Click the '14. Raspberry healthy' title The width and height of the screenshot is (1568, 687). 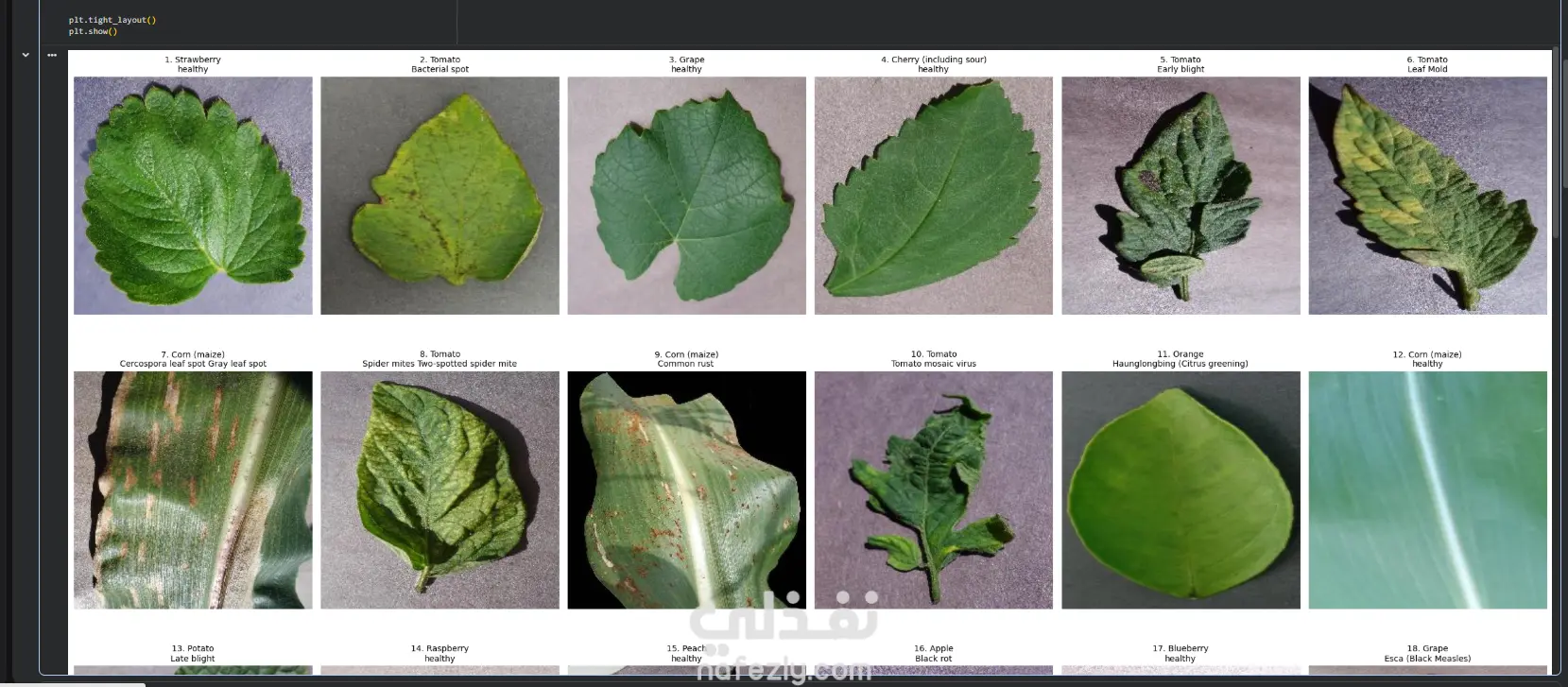click(x=439, y=654)
